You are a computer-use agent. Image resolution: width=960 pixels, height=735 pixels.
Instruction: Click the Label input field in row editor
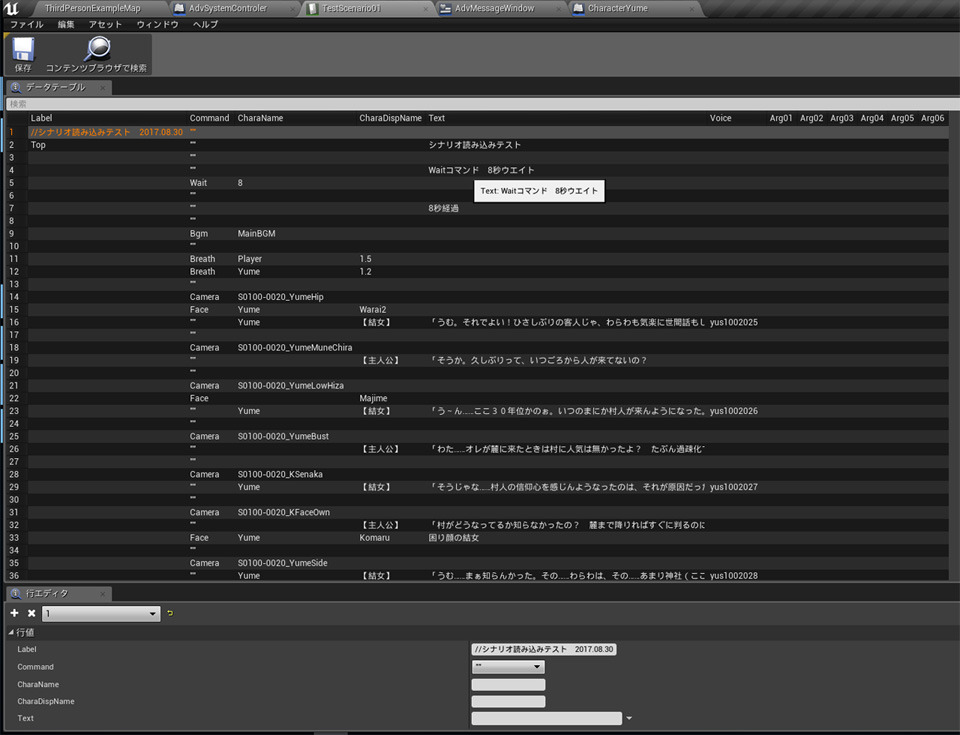tap(544, 649)
